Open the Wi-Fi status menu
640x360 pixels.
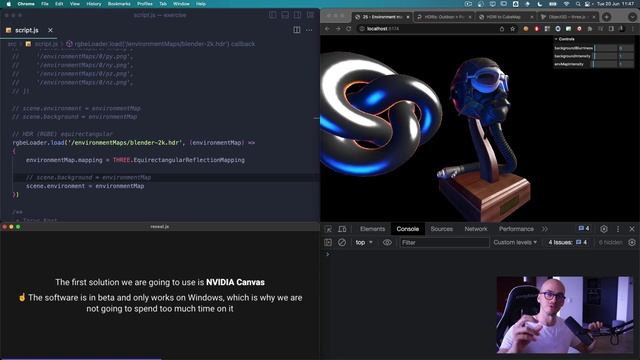click(x=566, y=4)
